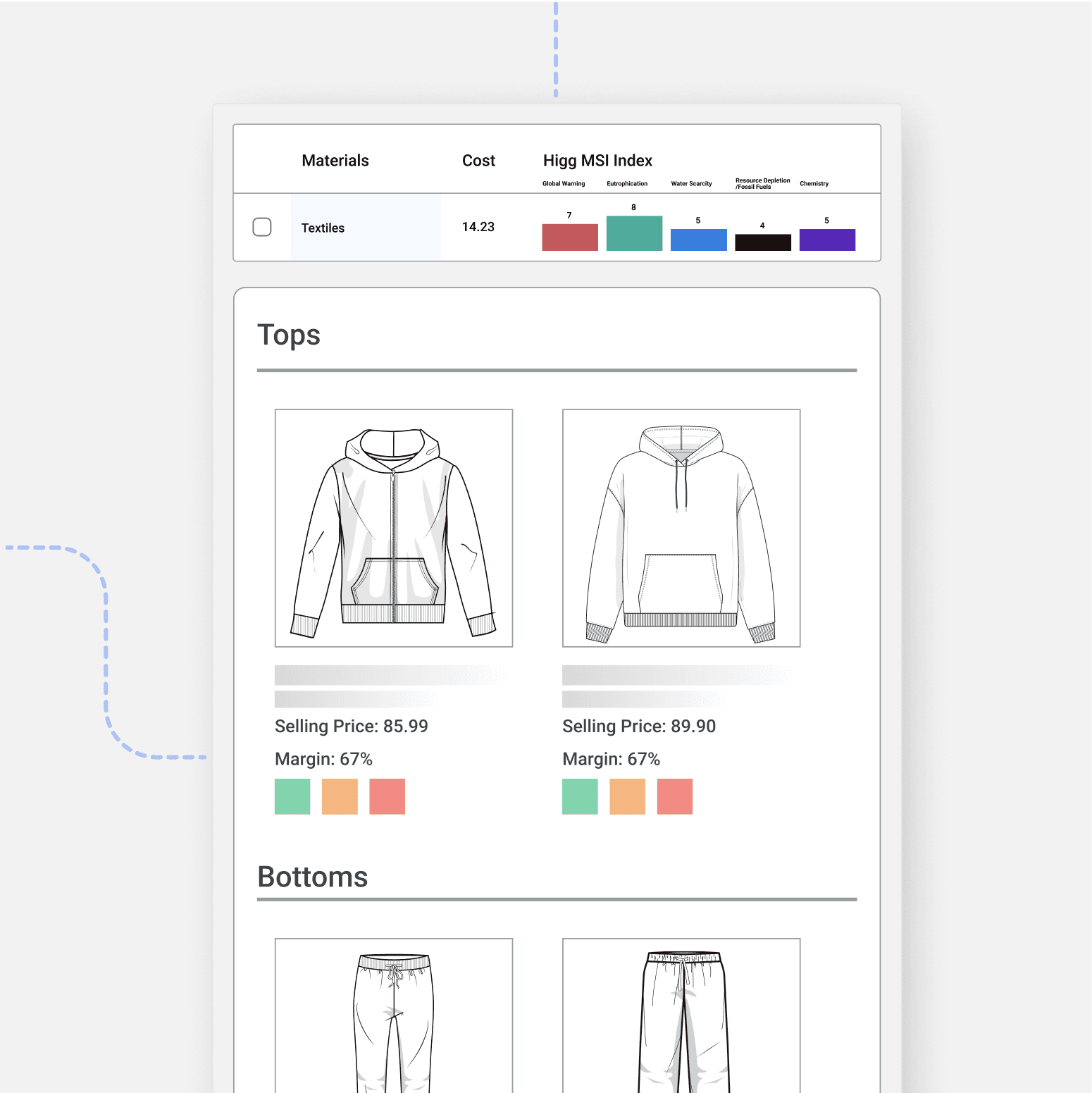Pick orange swatch under pullover hoodie
The image size is (1092, 1093).
(x=628, y=796)
